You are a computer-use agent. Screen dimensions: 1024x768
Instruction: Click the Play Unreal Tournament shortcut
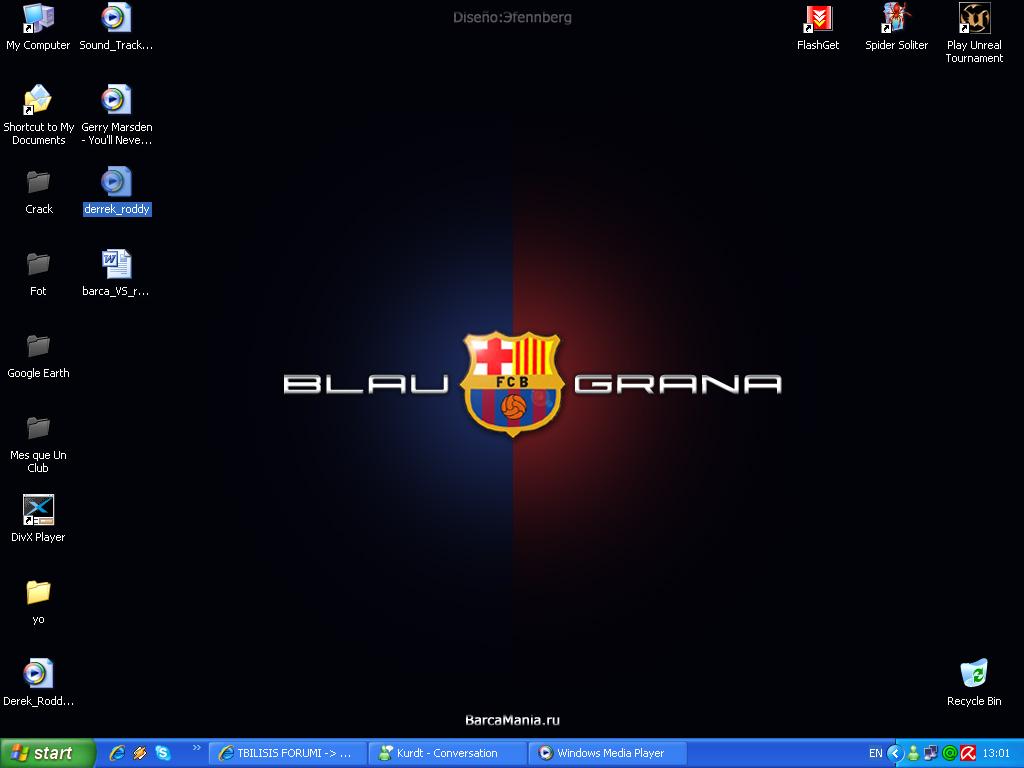pyautogui.click(x=974, y=33)
